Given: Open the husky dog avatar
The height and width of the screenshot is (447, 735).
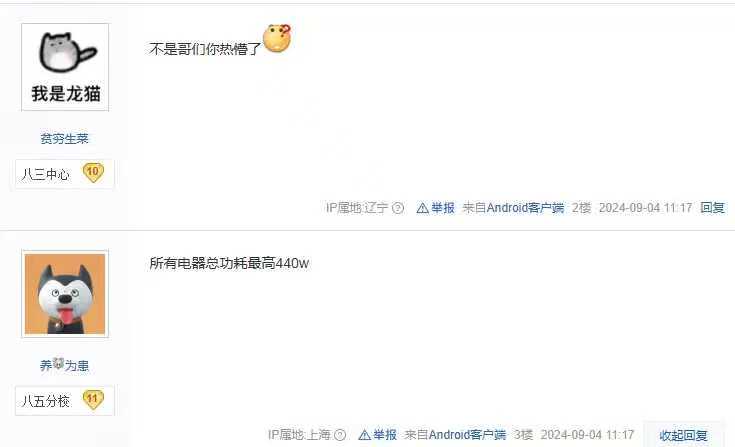Looking at the screenshot, I should tap(65, 294).
